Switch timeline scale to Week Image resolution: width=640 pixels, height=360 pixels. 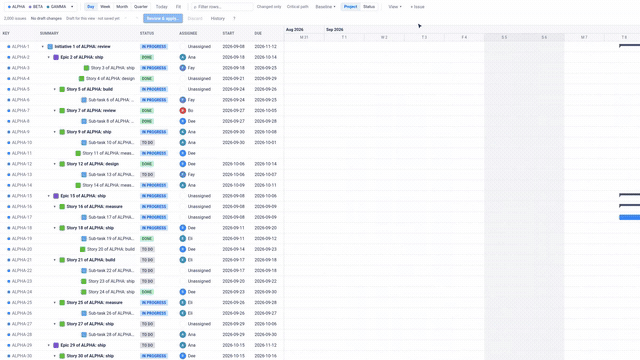105,7
